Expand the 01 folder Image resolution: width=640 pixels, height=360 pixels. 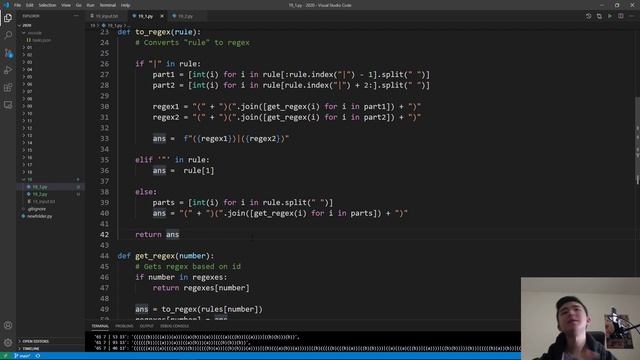(x=29, y=47)
